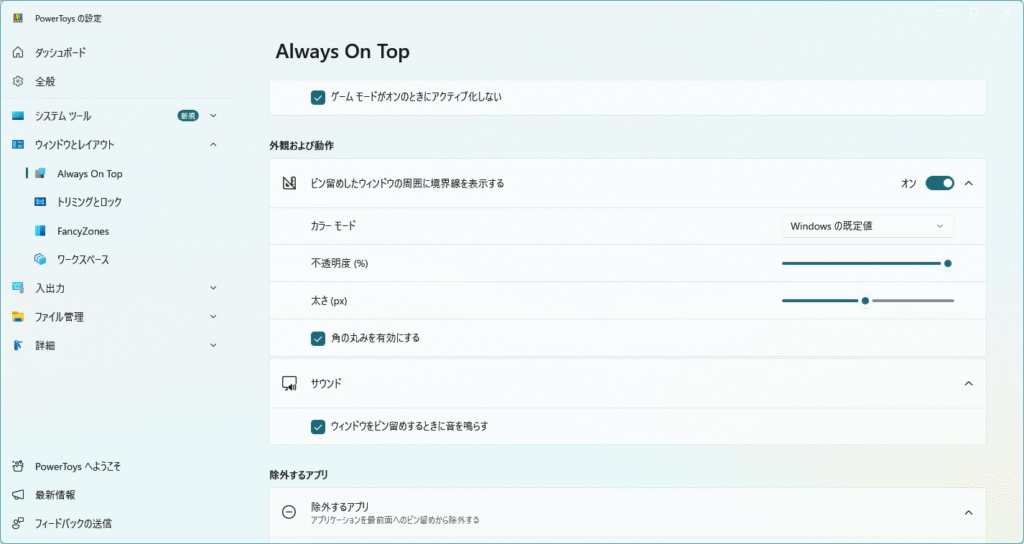Uncheck 'ゲーム モードがオンのときにアクティブ化しない' checkbox

[318, 97]
